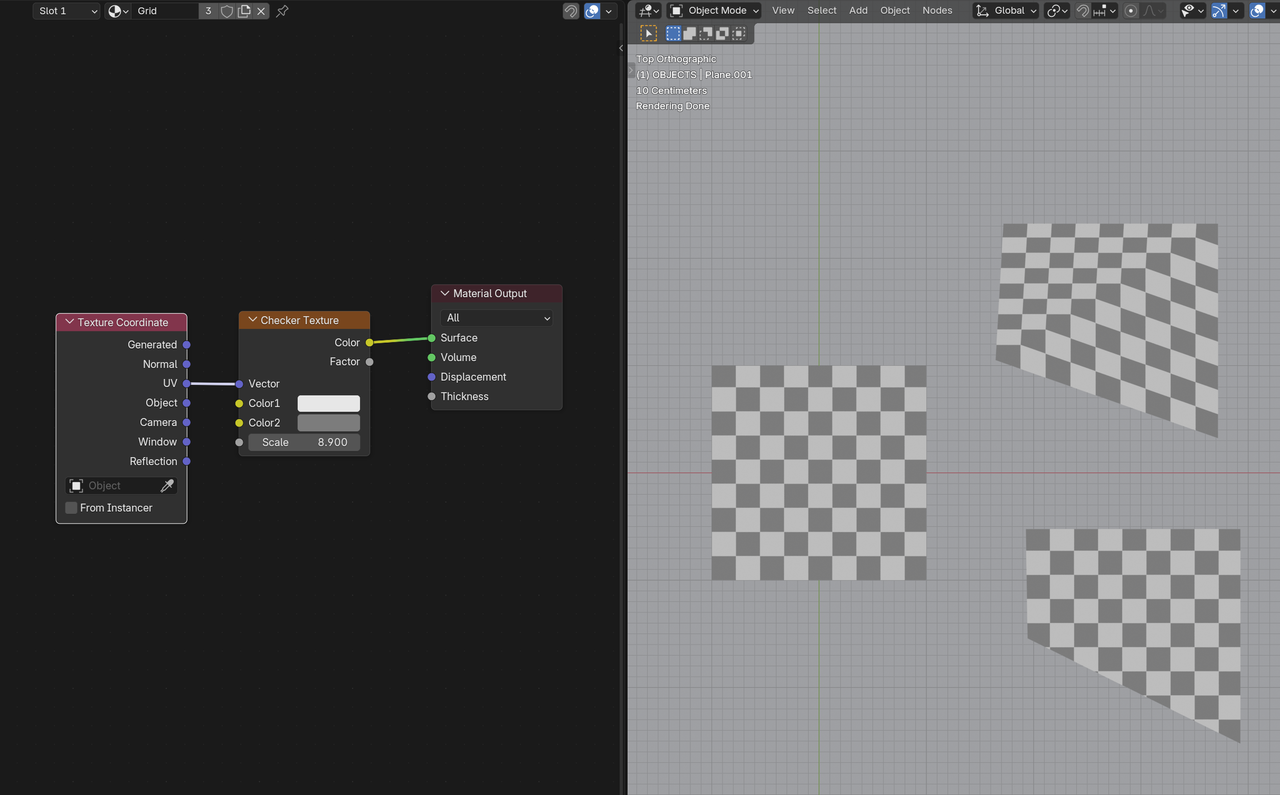Toggle proportional editing in viewport header

(x=1131, y=11)
